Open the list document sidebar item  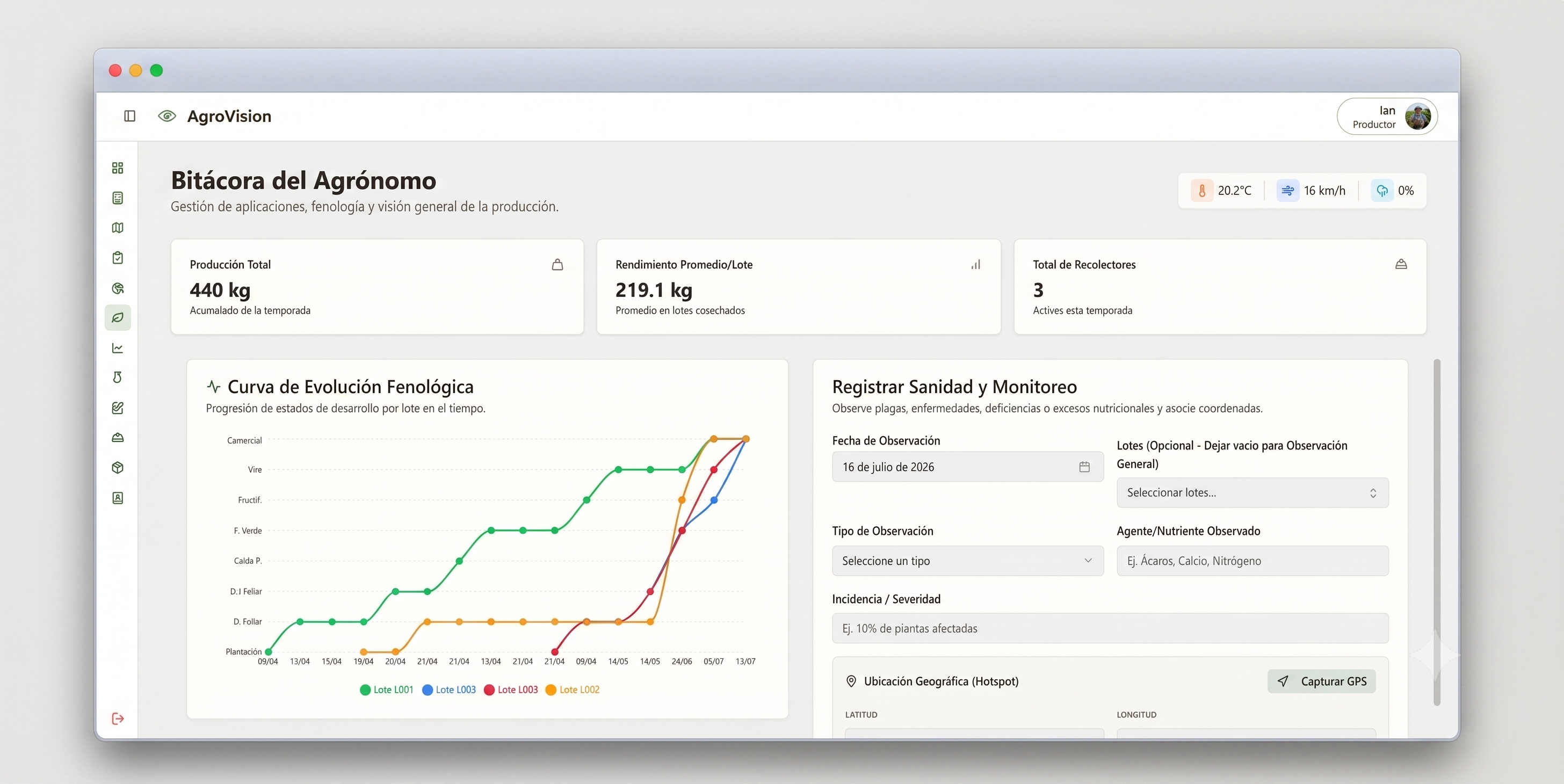click(118, 198)
